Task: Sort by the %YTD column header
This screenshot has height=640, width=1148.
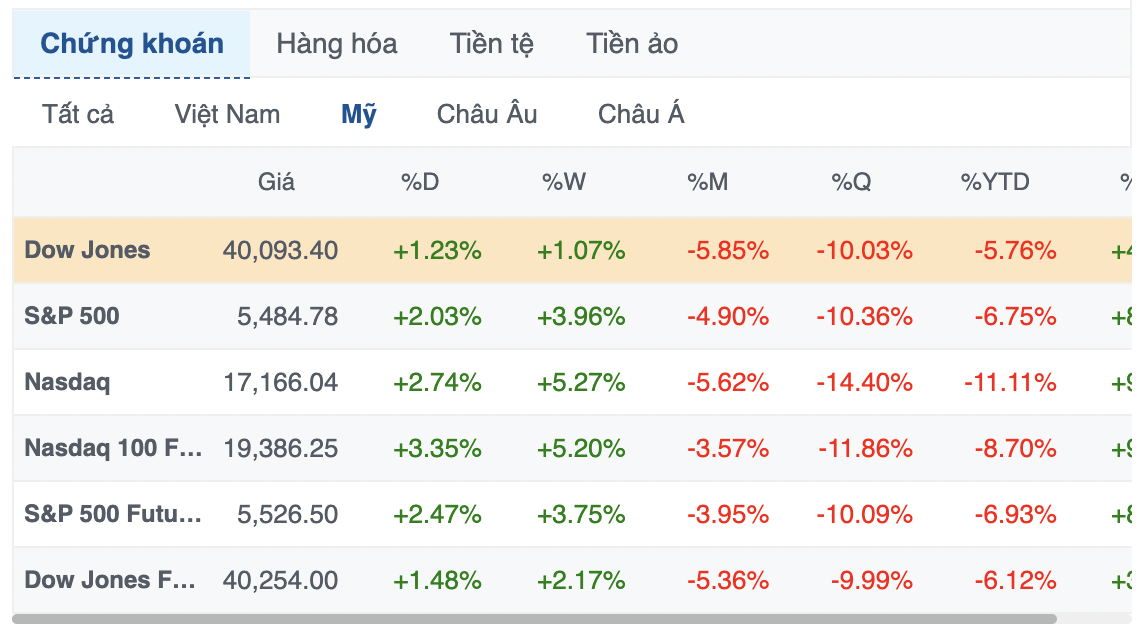Action: [x=995, y=182]
